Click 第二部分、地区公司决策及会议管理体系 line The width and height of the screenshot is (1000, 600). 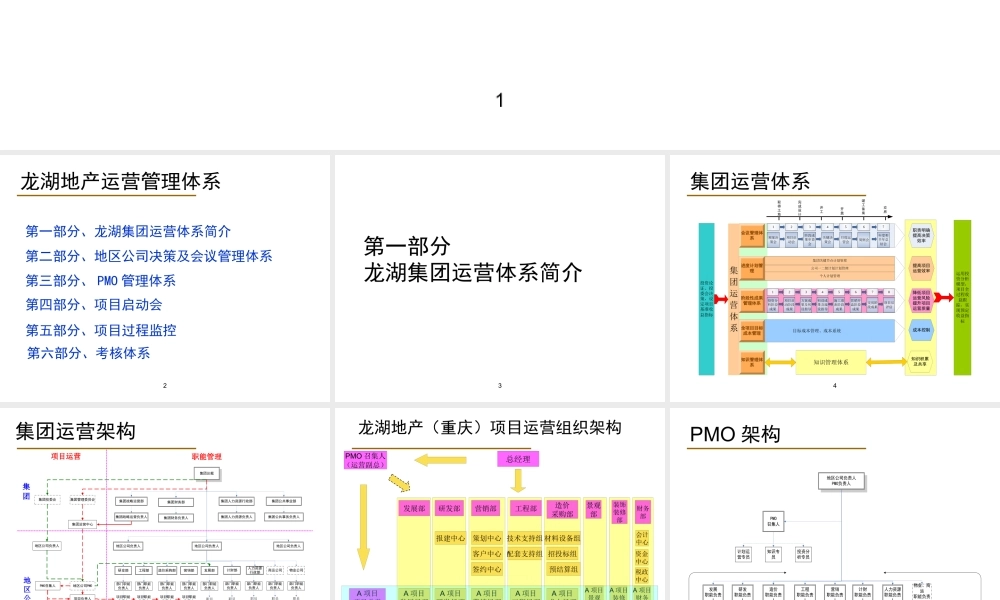point(149,256)
